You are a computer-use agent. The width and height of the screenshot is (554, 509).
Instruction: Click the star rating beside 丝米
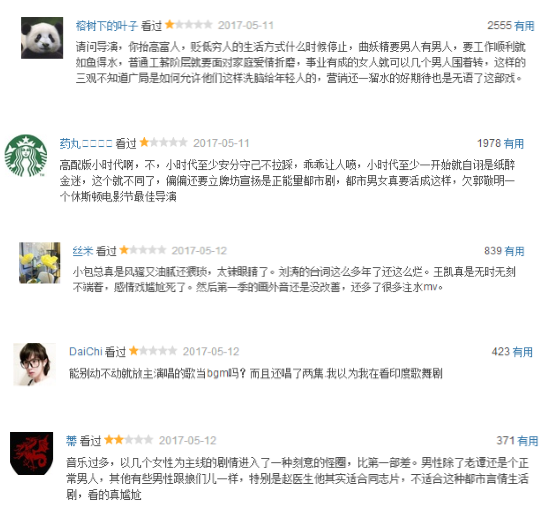pos(143,250)
